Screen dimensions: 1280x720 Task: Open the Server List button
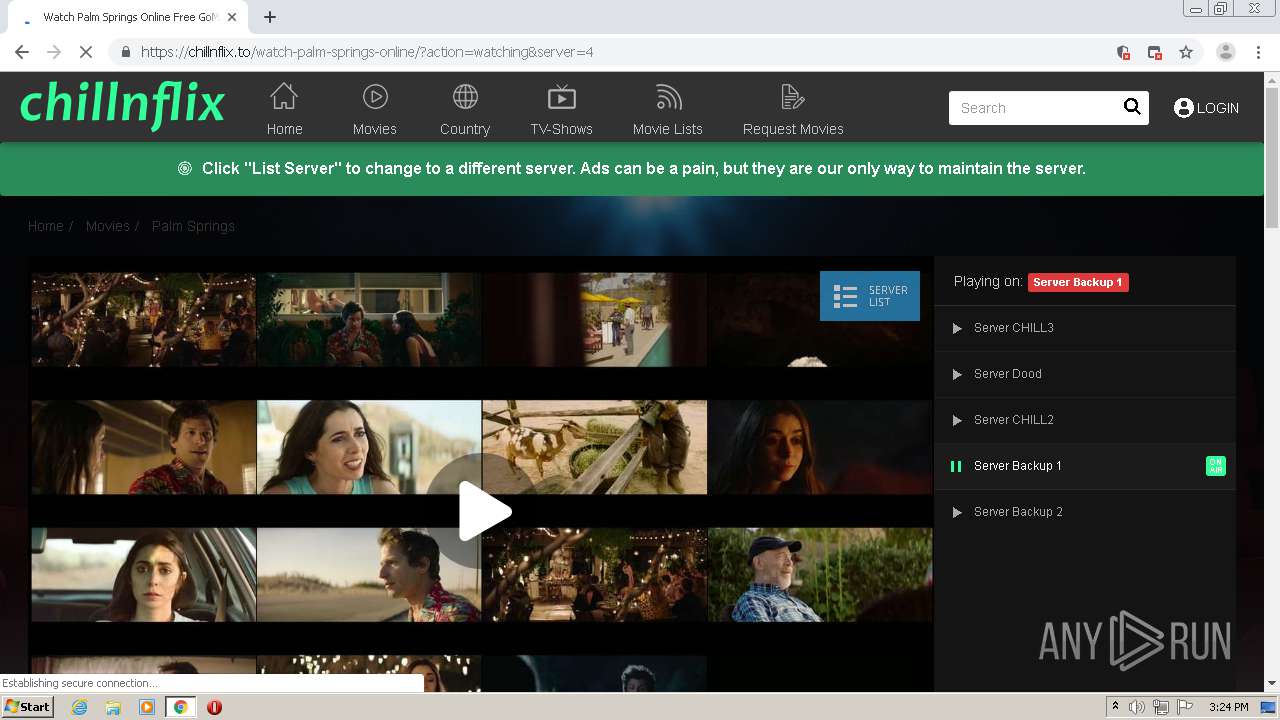coord(870,296)
